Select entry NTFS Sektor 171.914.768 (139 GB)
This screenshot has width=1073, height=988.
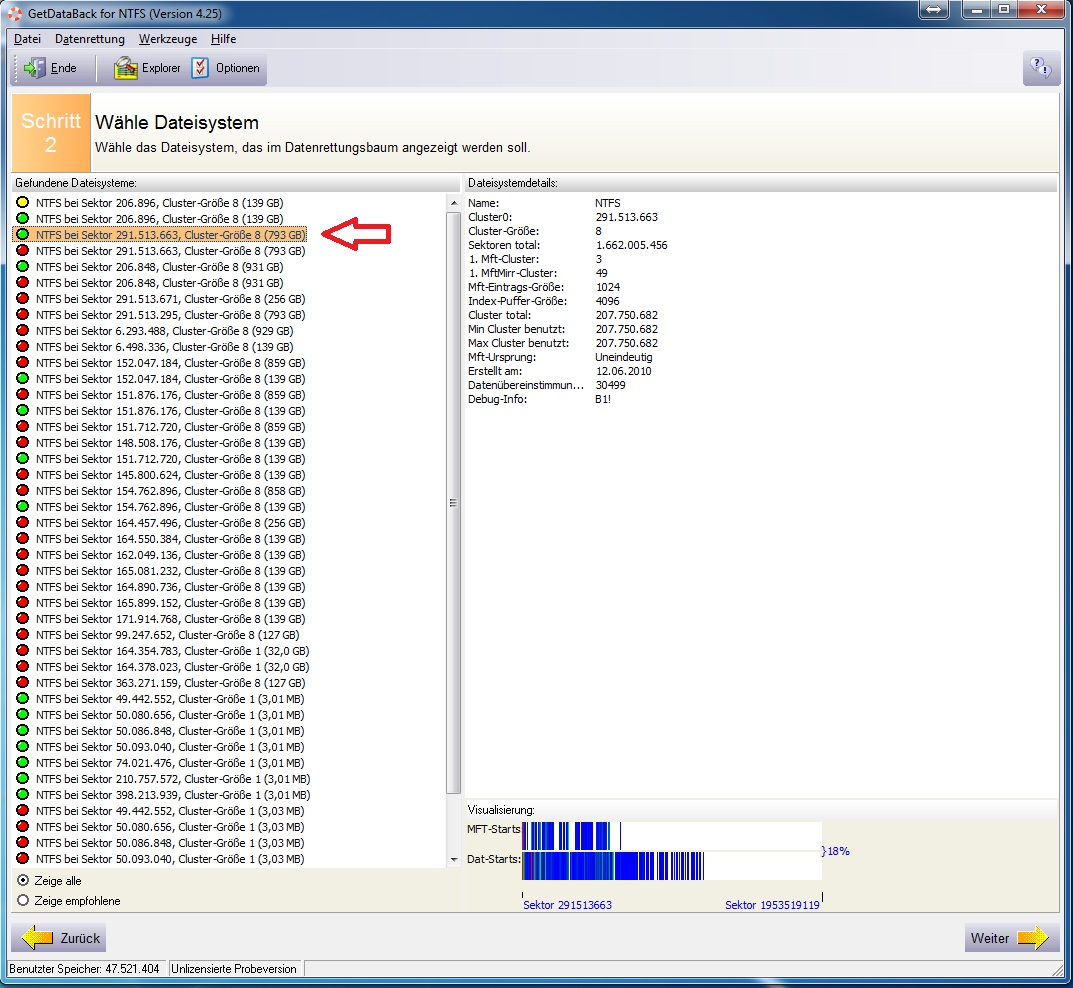159,619
